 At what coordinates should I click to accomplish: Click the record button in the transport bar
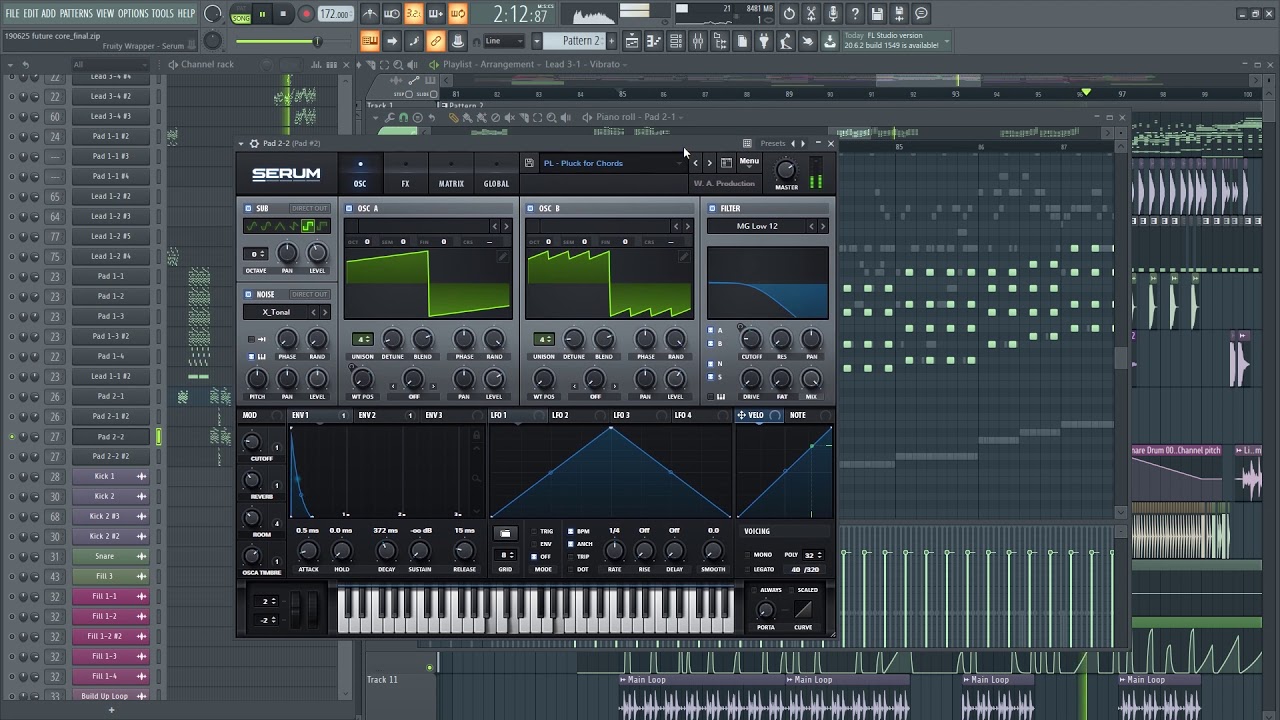point(306,14)
